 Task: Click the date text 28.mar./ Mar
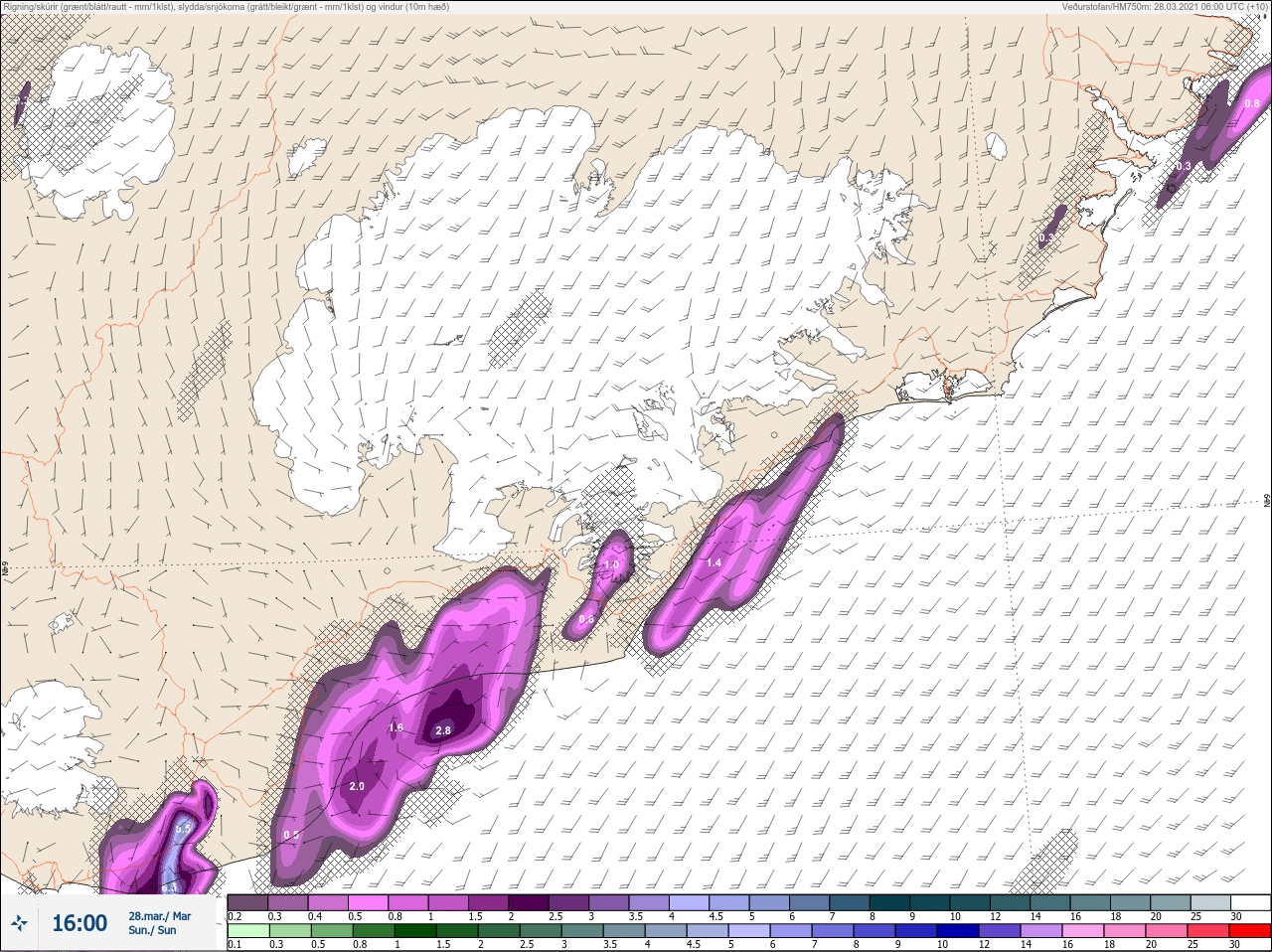159,916
